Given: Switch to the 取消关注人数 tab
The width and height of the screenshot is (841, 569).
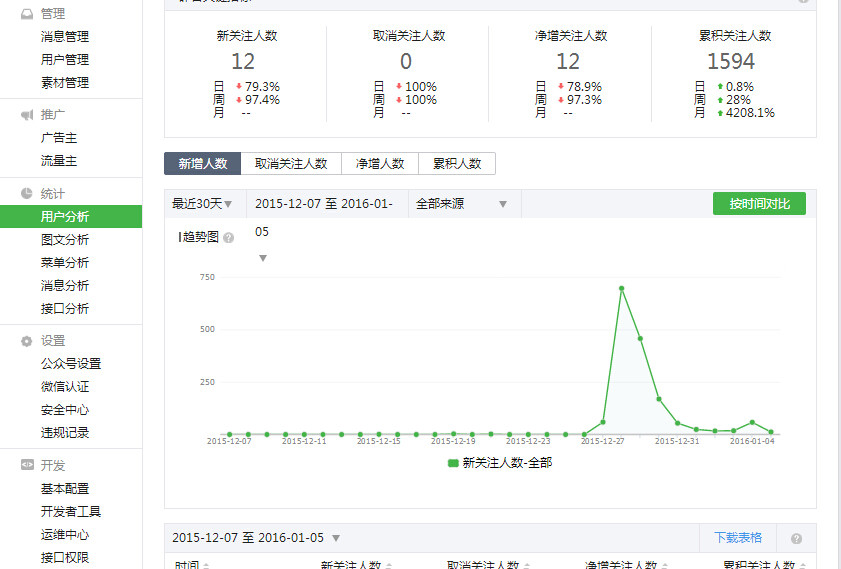Looking at the screenshot, I should click(291, 164).
